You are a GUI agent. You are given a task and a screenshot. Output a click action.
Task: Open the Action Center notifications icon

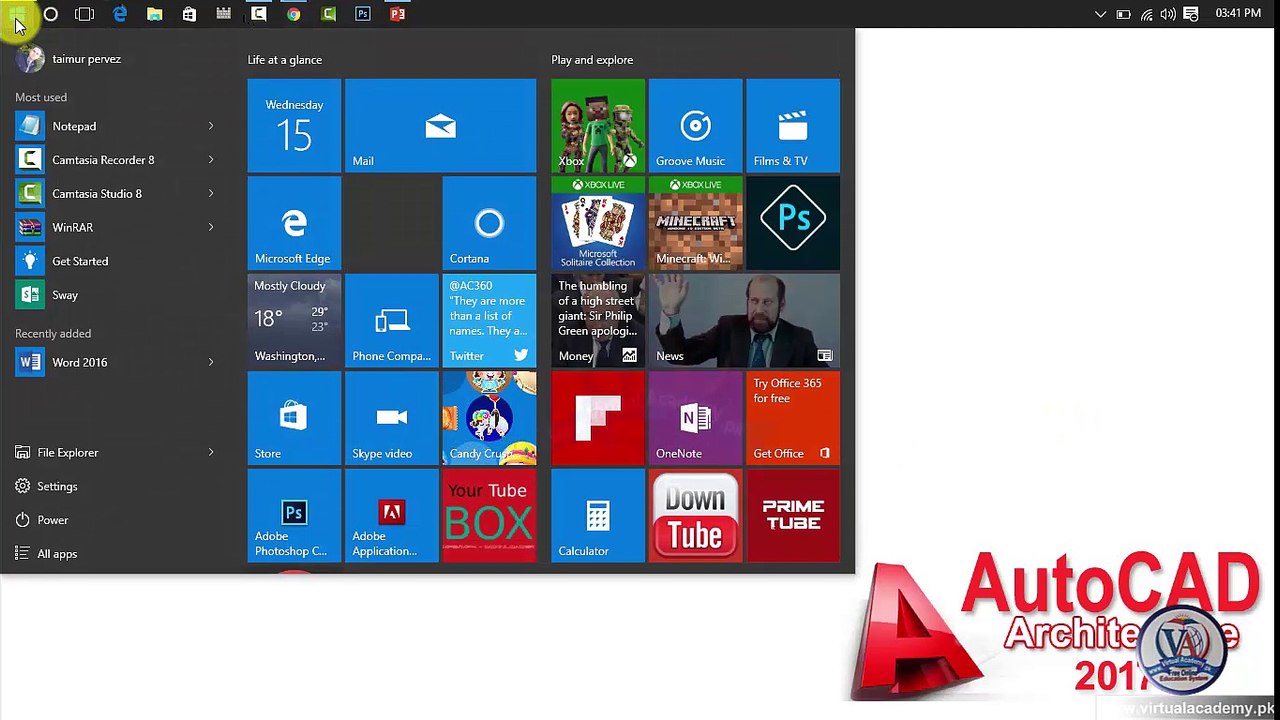click(1191, 14)
